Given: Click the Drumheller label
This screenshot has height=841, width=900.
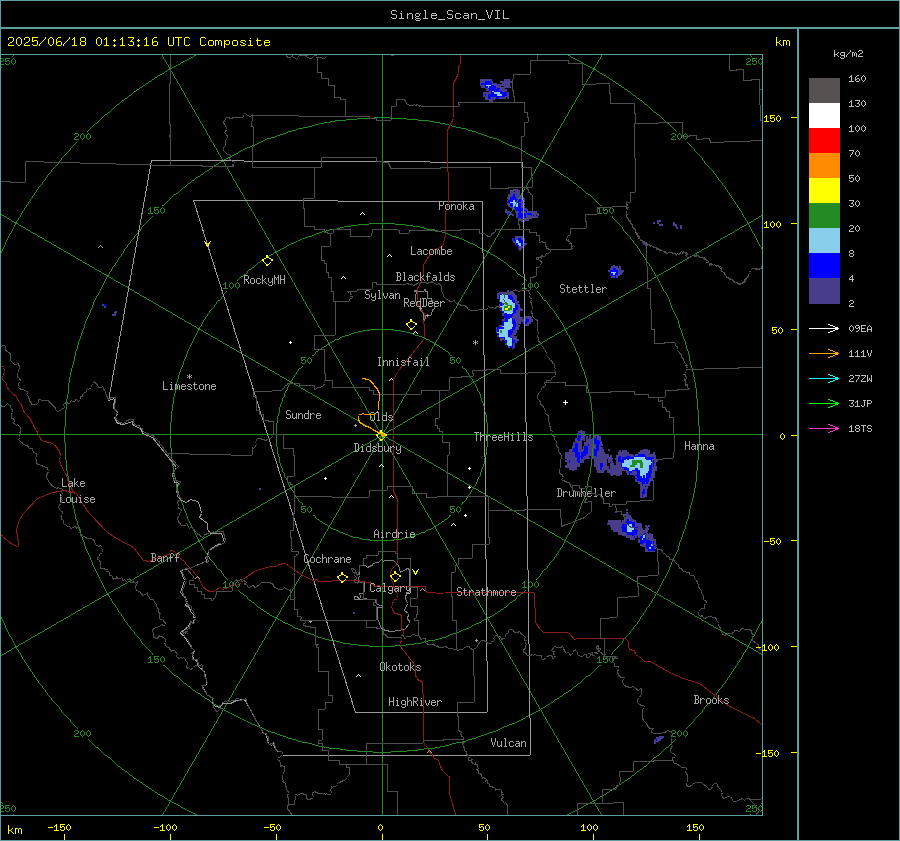Looking at the screenshot, I should coord(586,493).
